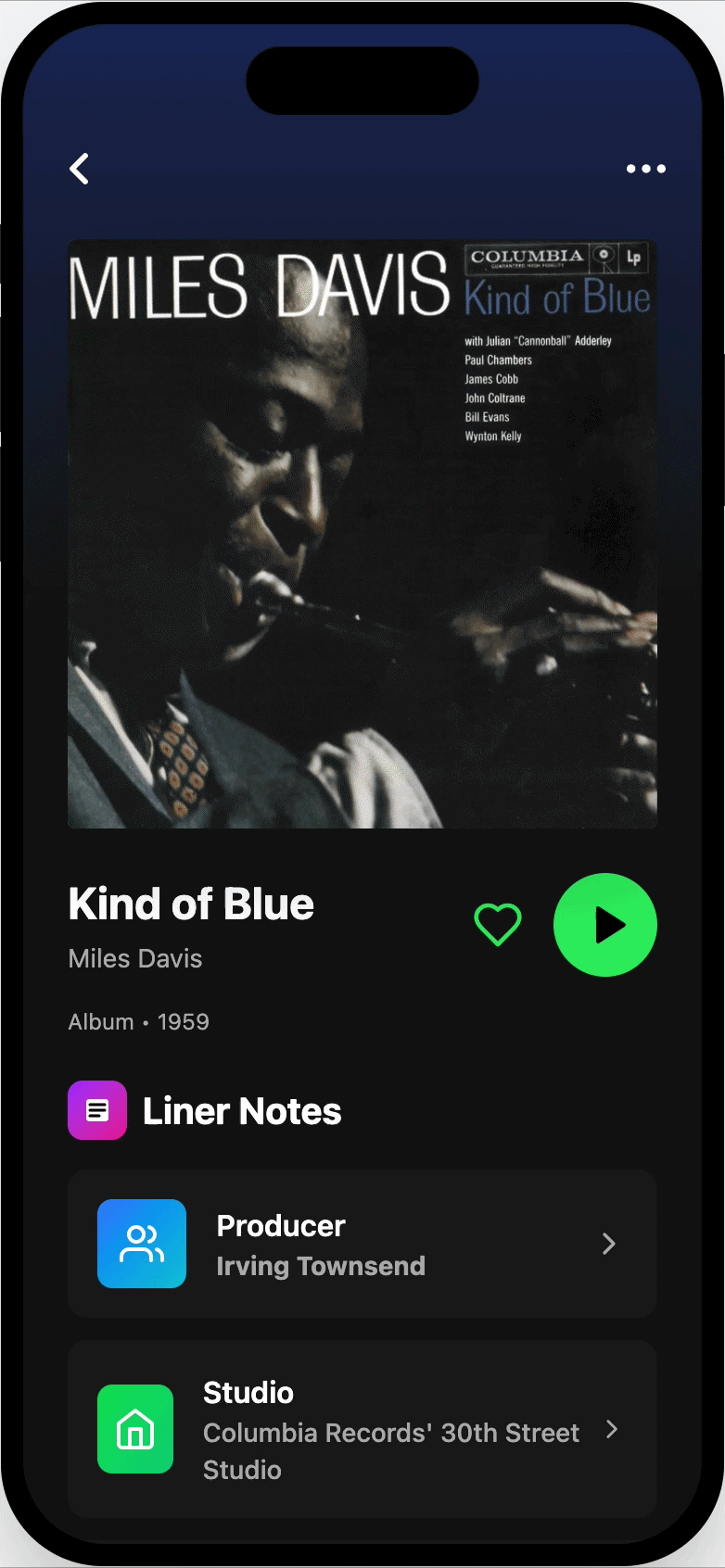725x1568 pixels.
Task: Select the Album type label
Action: (101, 1022)
